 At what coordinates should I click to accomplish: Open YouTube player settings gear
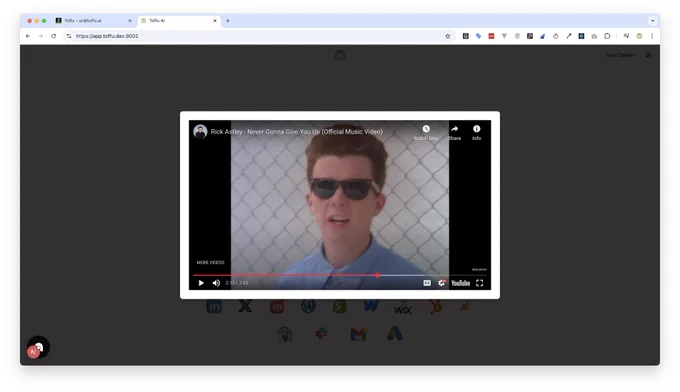tap(441, 283)
